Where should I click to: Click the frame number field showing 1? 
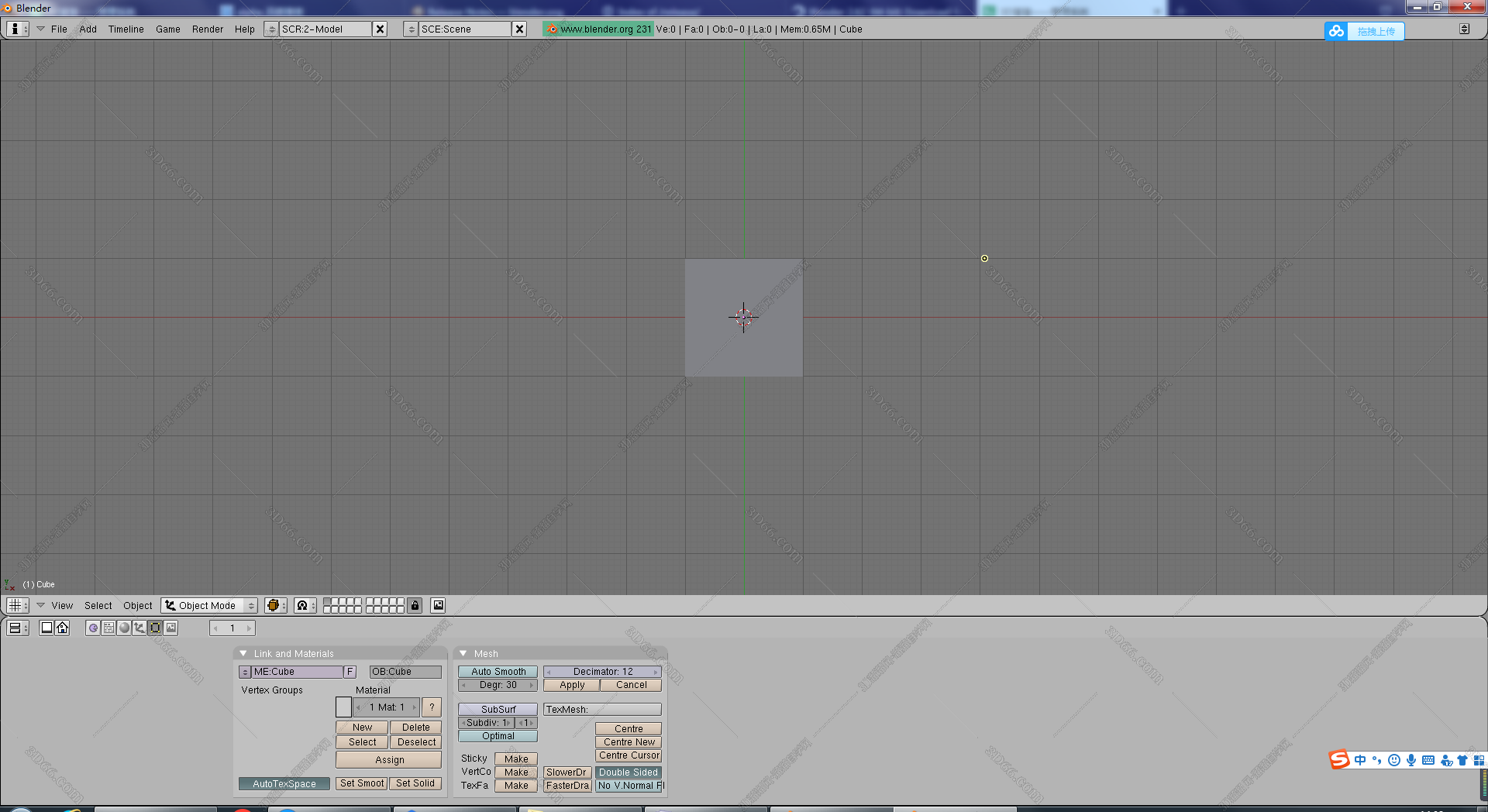click(x=232, y=628)
